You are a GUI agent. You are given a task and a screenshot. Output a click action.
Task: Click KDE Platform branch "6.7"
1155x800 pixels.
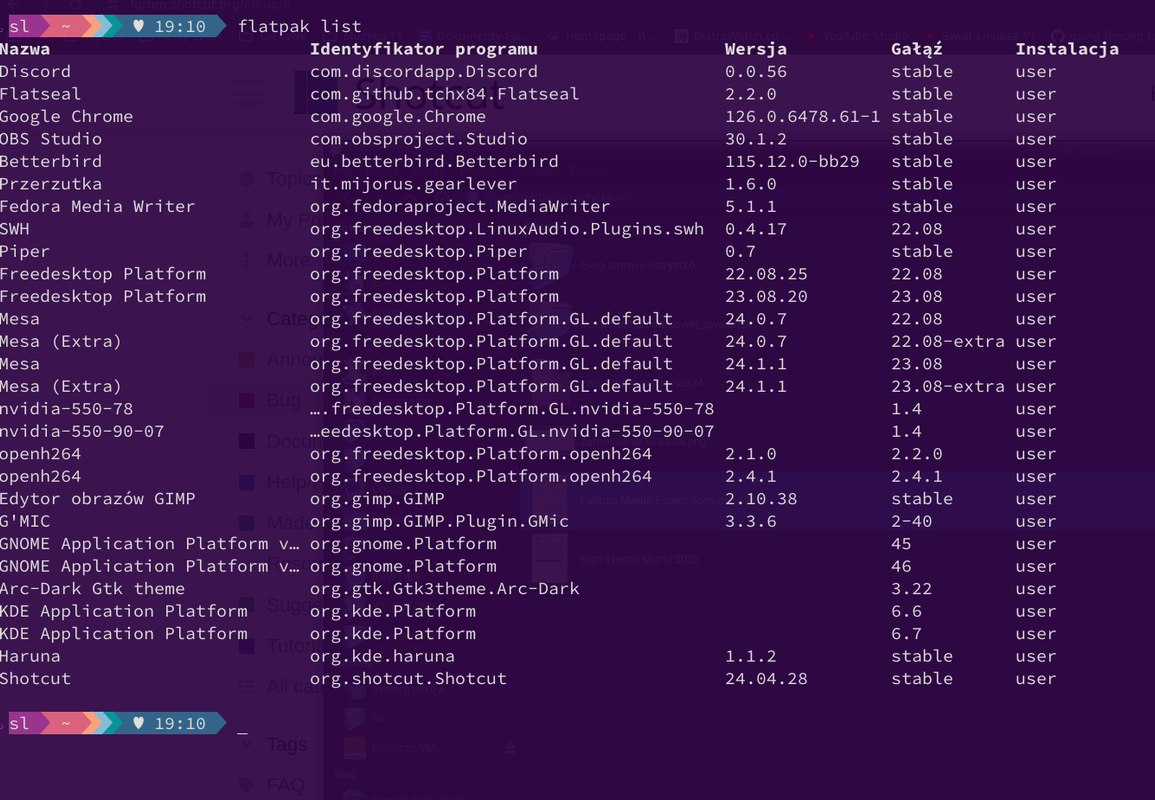[906, 634]
